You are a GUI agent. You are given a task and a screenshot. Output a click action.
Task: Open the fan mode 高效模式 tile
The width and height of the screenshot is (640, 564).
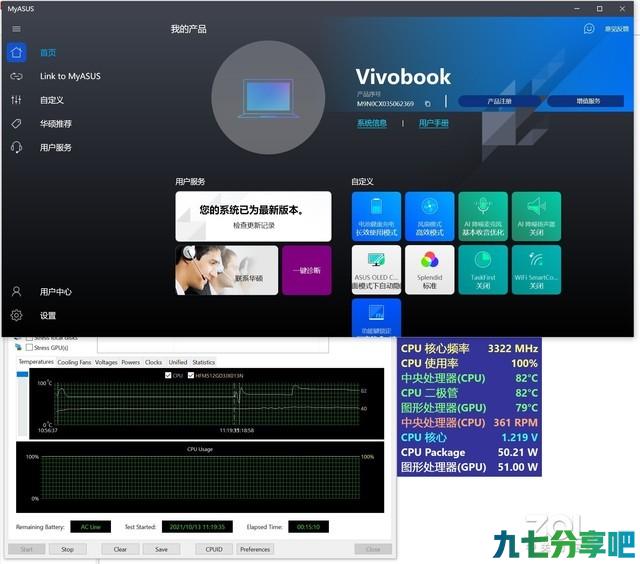pyautogui.click(x=429, y=216)
